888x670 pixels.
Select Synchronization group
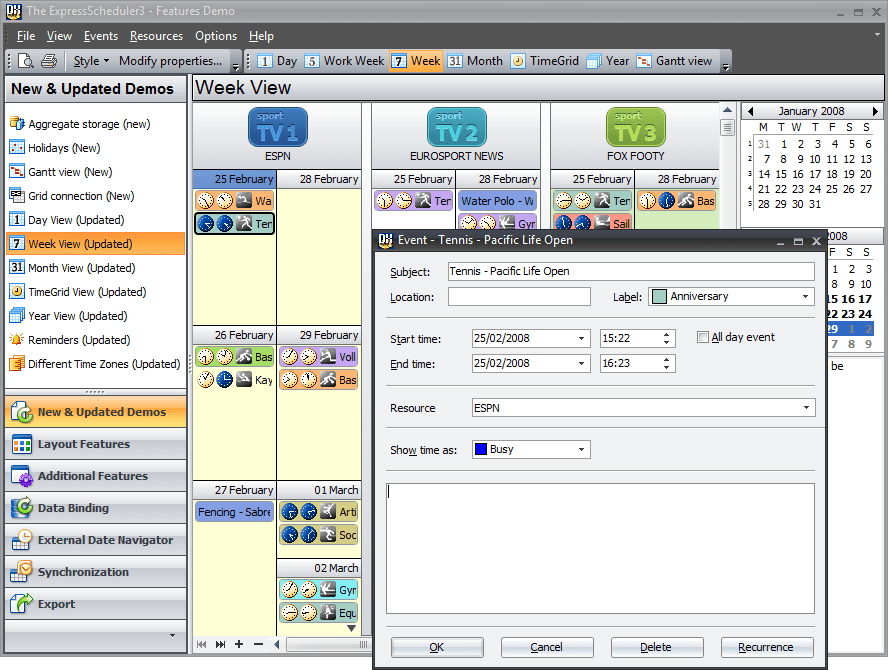pyautogui.click(x=95, y=572)
